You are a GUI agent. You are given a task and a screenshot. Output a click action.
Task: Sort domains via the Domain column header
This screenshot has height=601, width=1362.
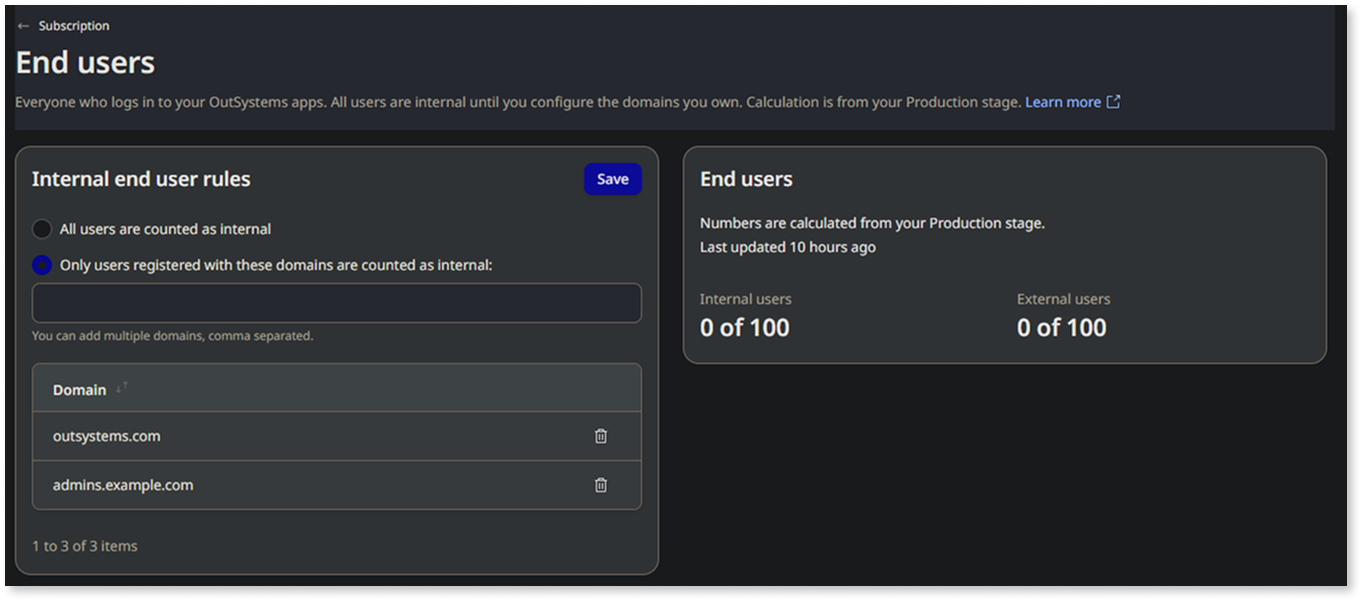pos(79,389)
